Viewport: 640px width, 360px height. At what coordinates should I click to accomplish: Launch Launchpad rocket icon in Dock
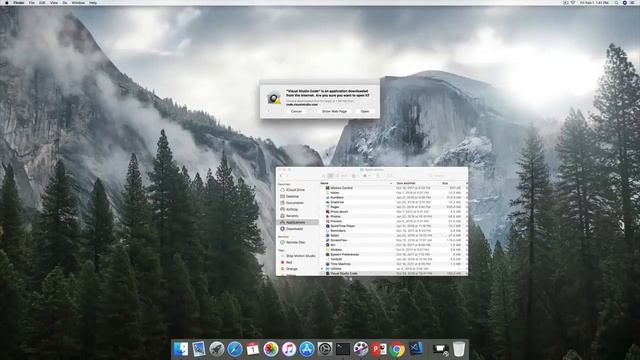(x=217, y=349)
